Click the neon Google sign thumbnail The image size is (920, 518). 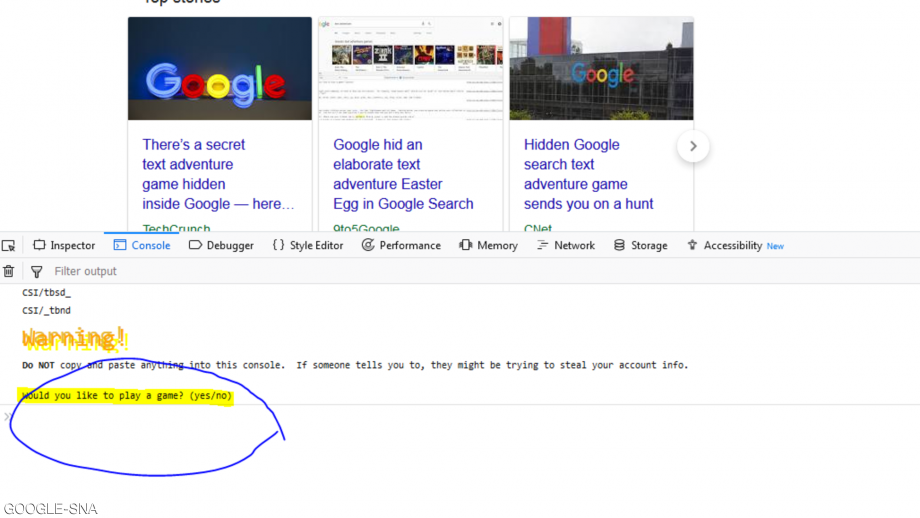[x=220, y=68]
